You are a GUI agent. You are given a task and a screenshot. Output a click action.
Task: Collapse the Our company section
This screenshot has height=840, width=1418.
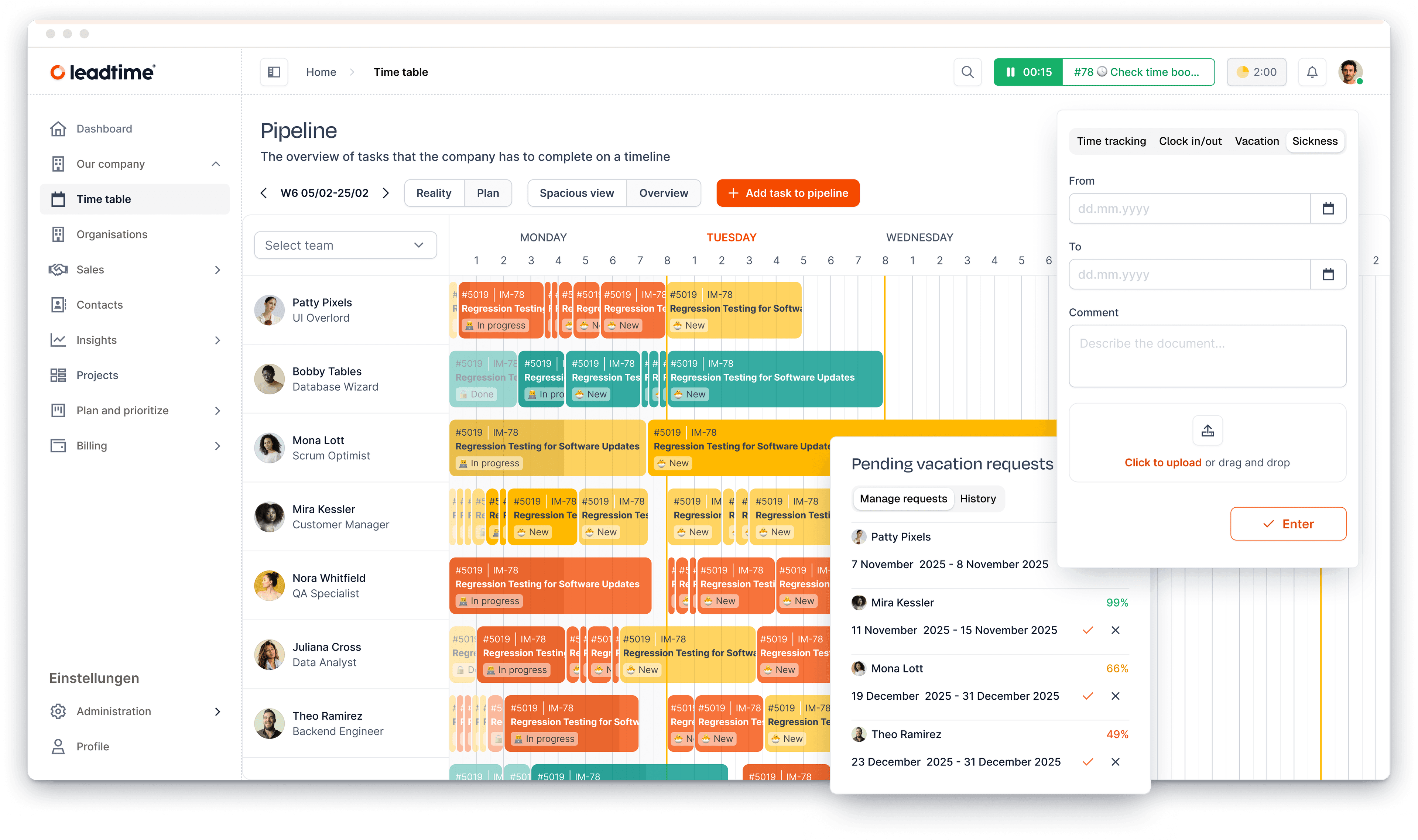[x=216, y=164]
